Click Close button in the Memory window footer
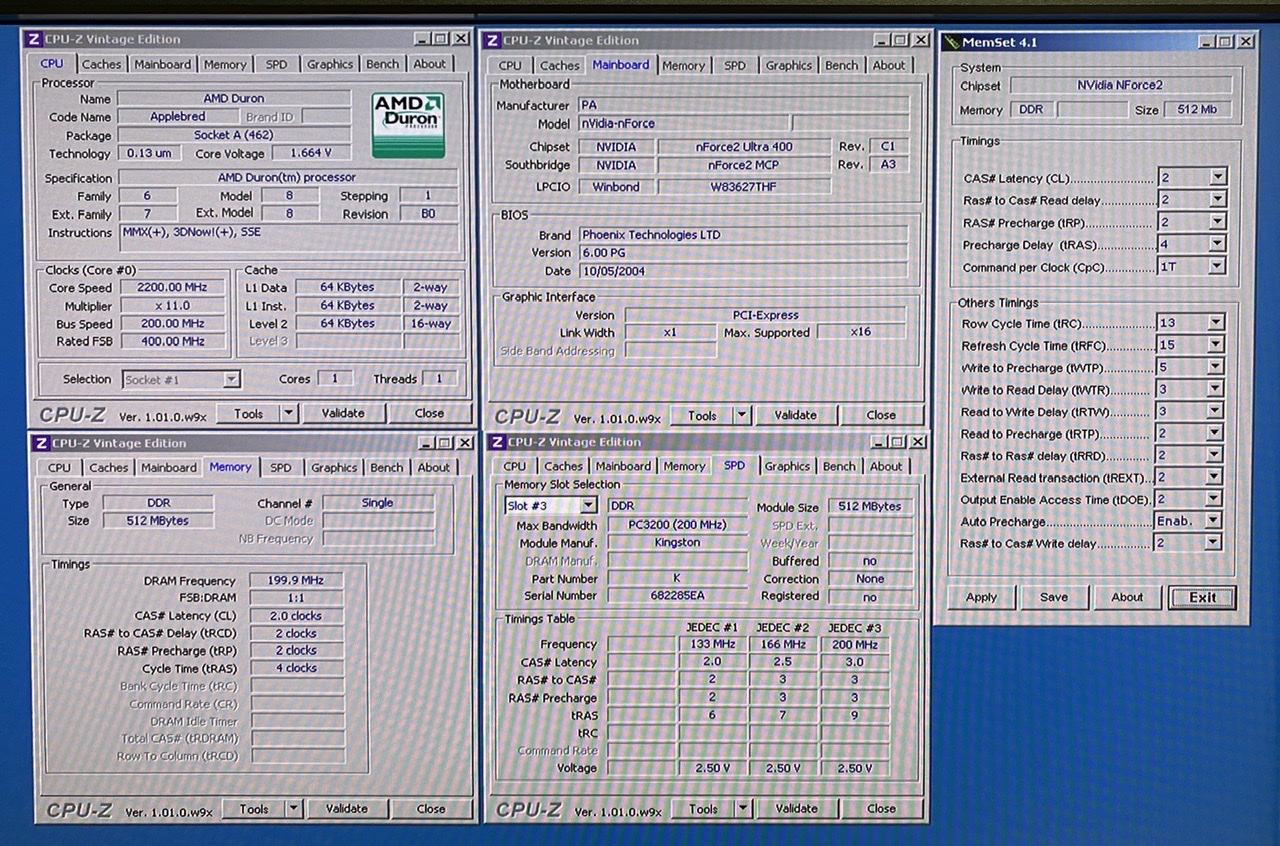 pyautogui.click(x=431, y=809)
